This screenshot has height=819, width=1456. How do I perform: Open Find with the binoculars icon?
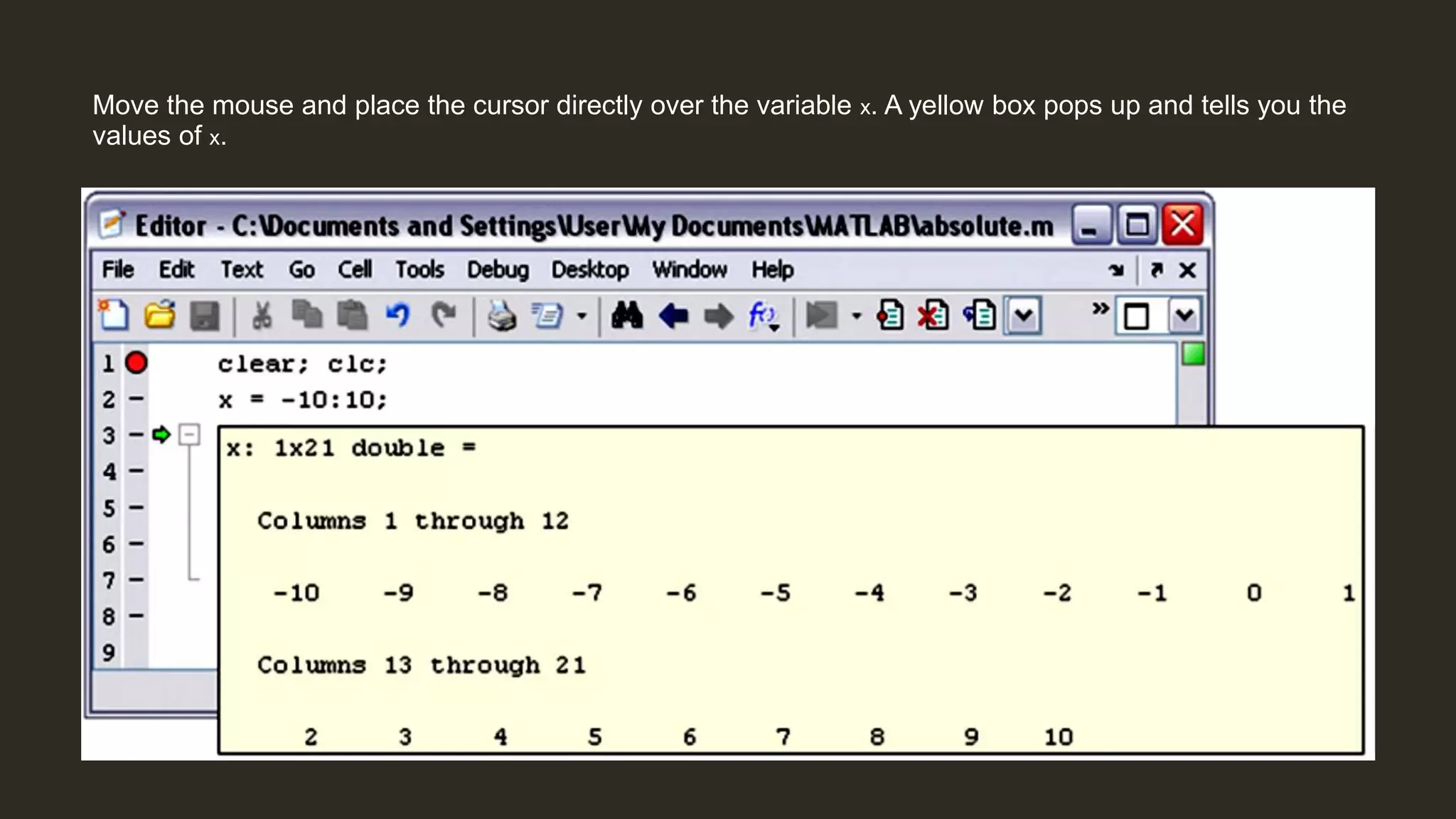[x=627, y=315]
